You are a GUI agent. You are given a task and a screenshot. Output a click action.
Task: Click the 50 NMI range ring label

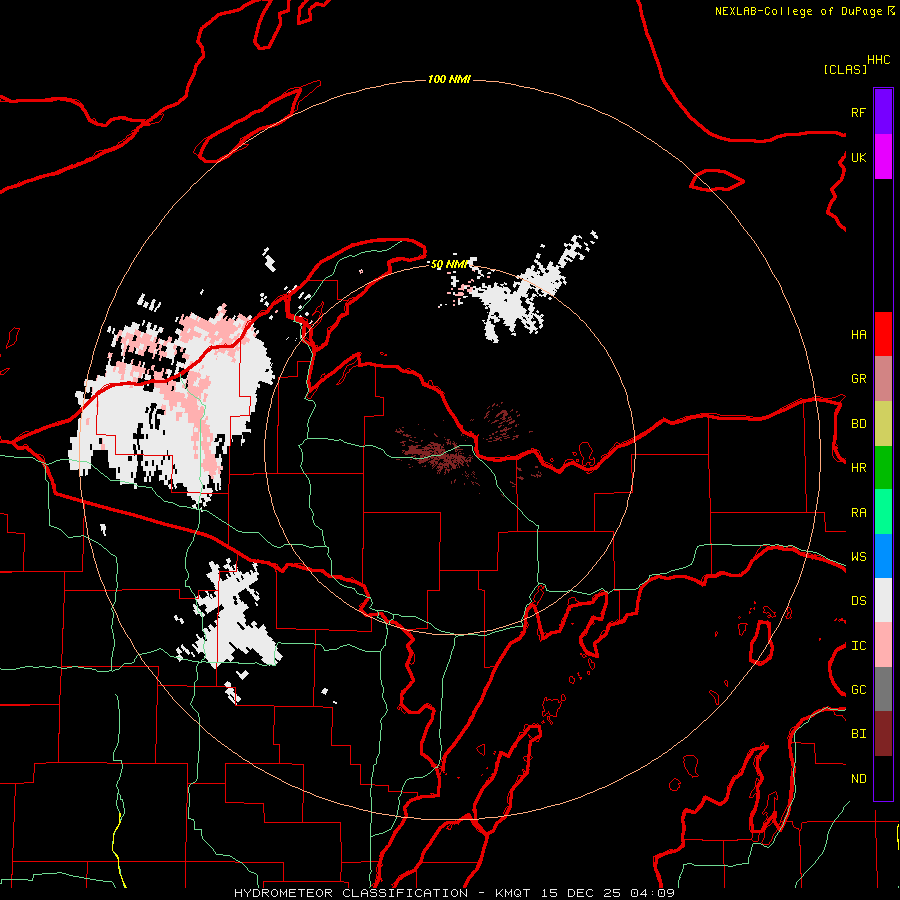coord(449,264)
